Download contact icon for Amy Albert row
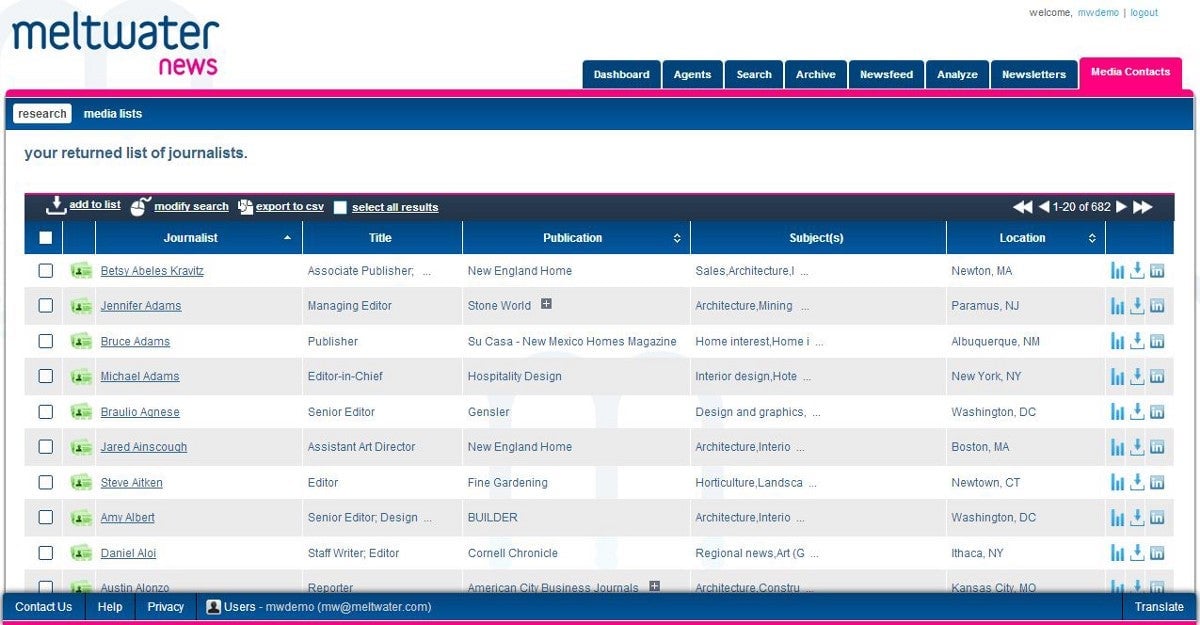Viewport: 1200px width, 625px height. tap(1137, 518)
